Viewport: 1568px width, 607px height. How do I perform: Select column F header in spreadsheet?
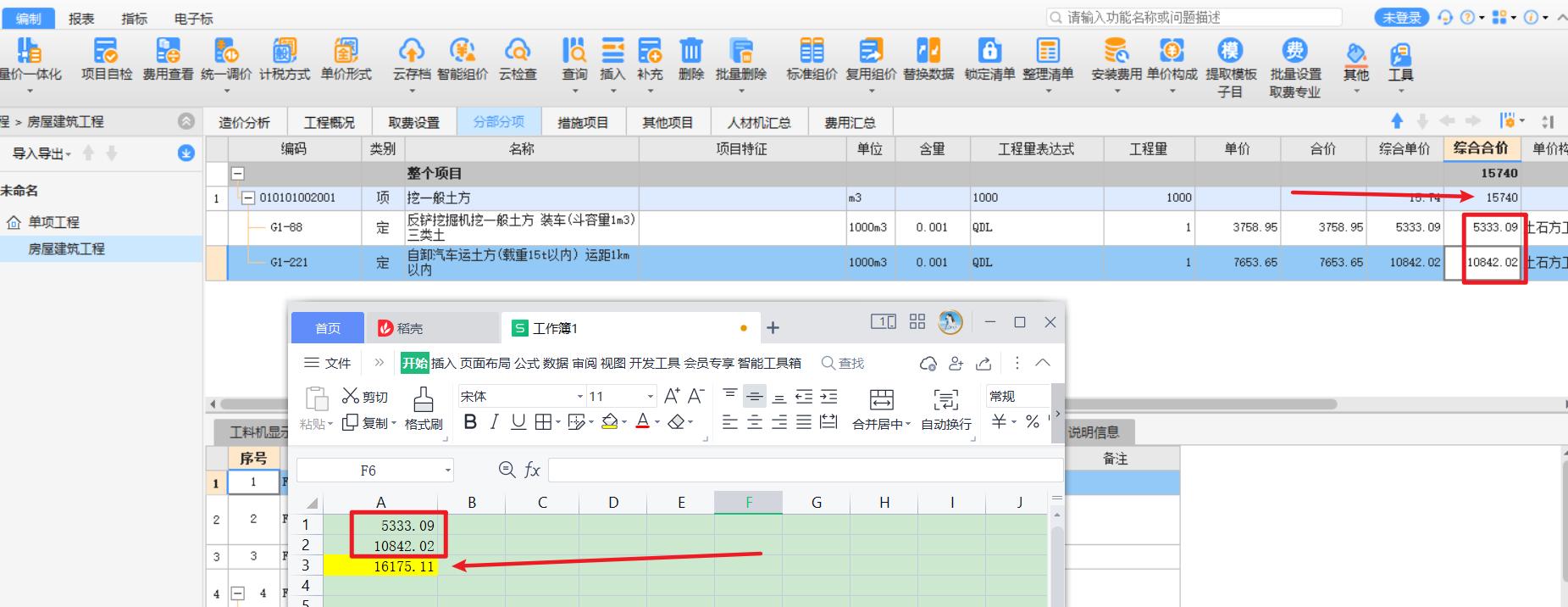[x=748, y=502]
